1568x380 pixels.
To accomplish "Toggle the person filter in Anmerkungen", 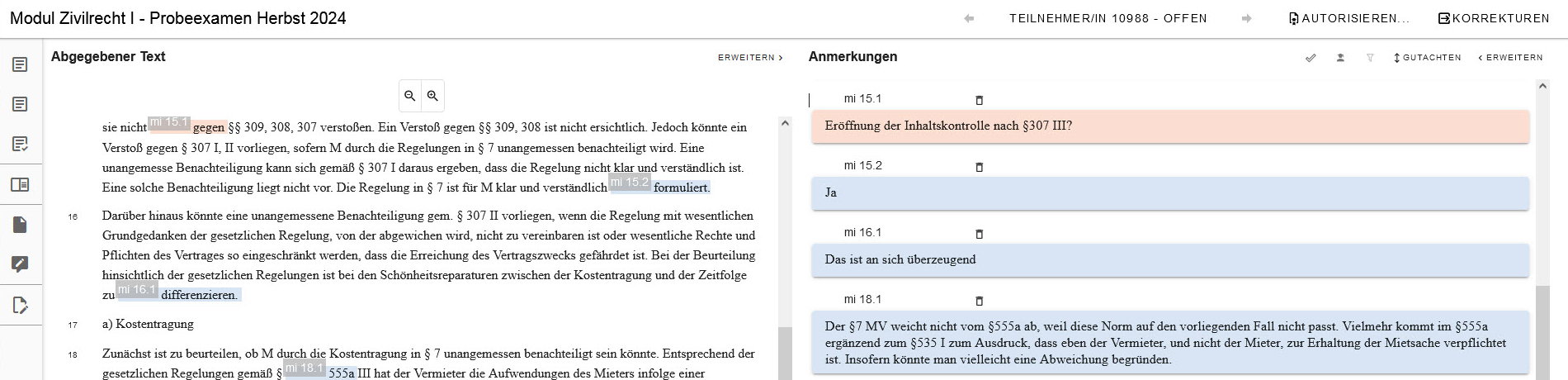I will [x=1340, y=58].
